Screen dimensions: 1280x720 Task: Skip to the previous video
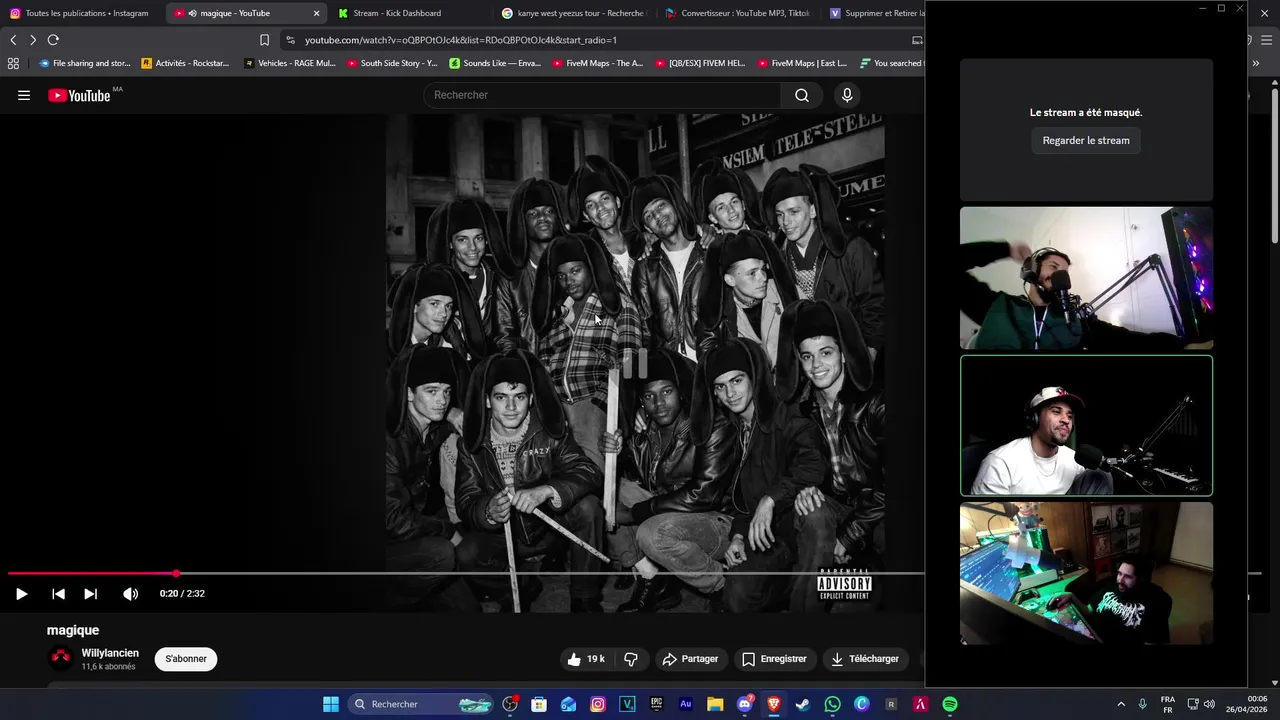(x=58, y=594)
